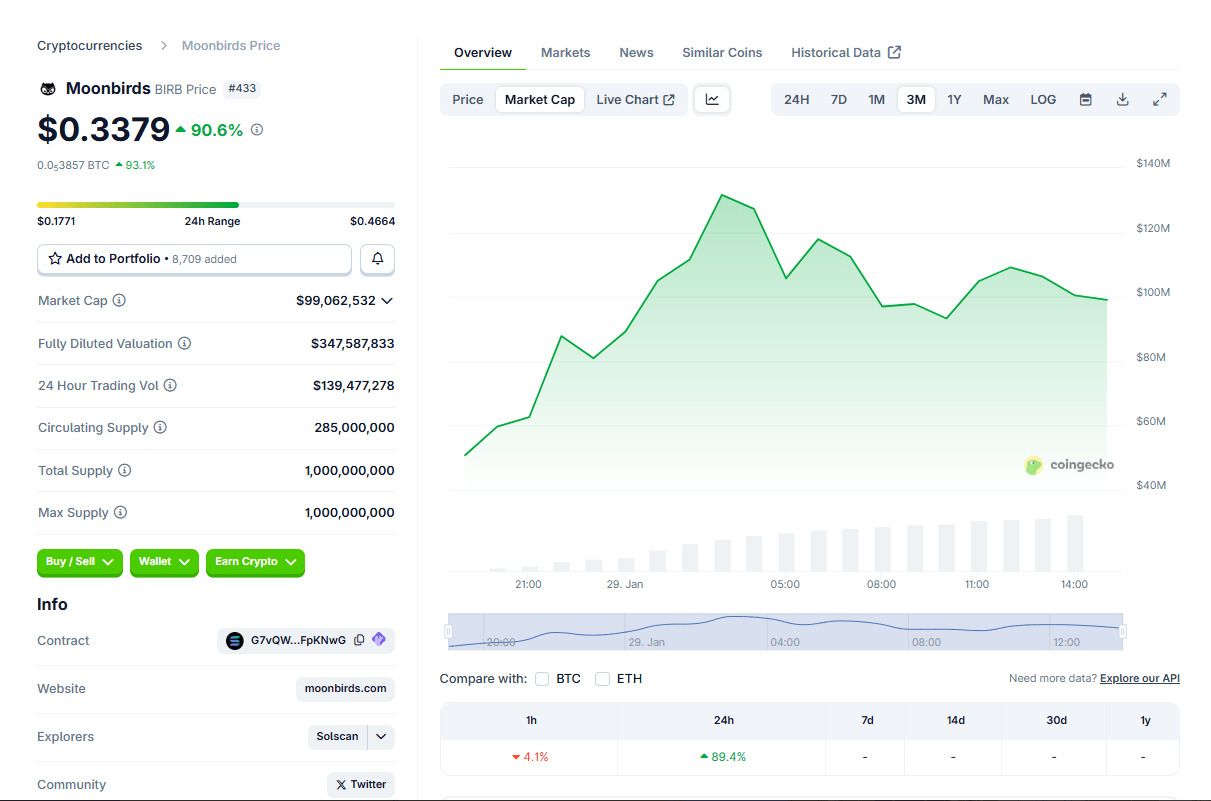Click Add to Portfolio button

click(194, 258)
